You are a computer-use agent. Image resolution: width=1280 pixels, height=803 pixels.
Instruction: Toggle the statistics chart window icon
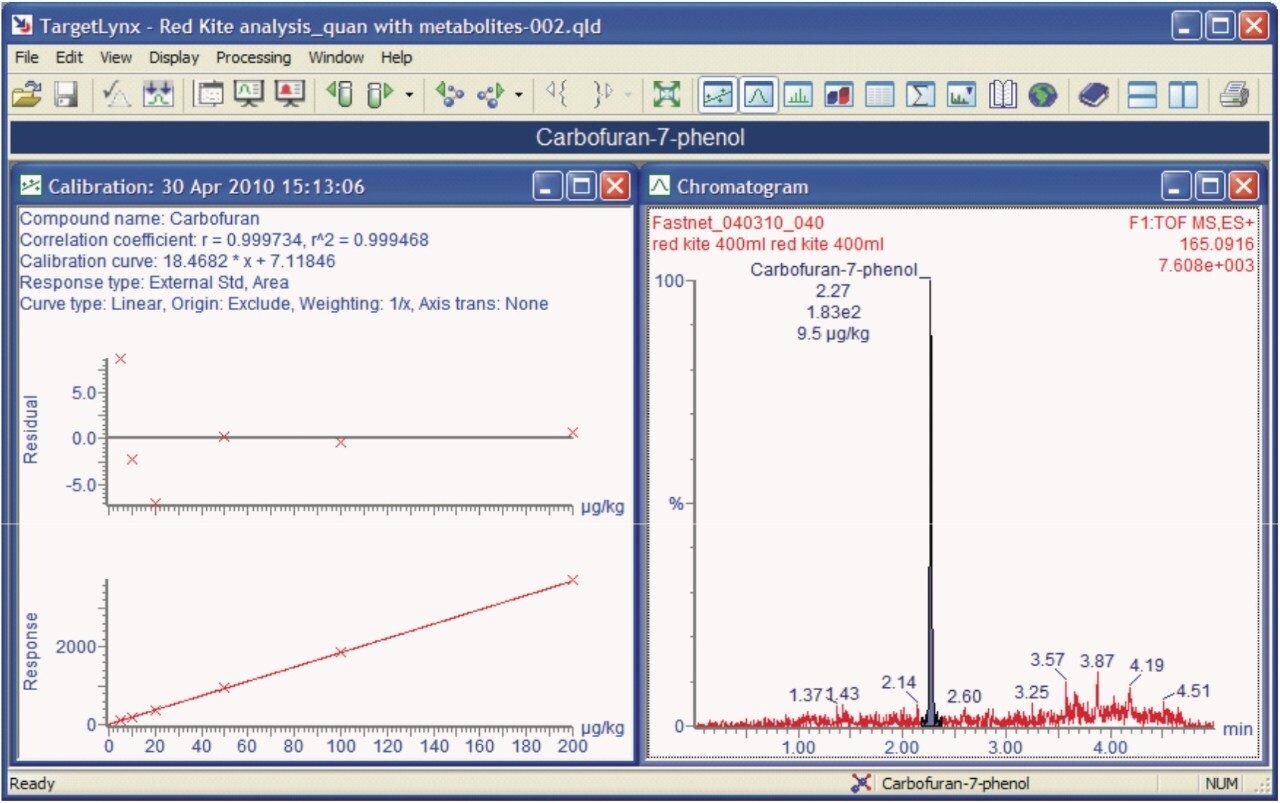pyautogui.click(x=960, y=95)
